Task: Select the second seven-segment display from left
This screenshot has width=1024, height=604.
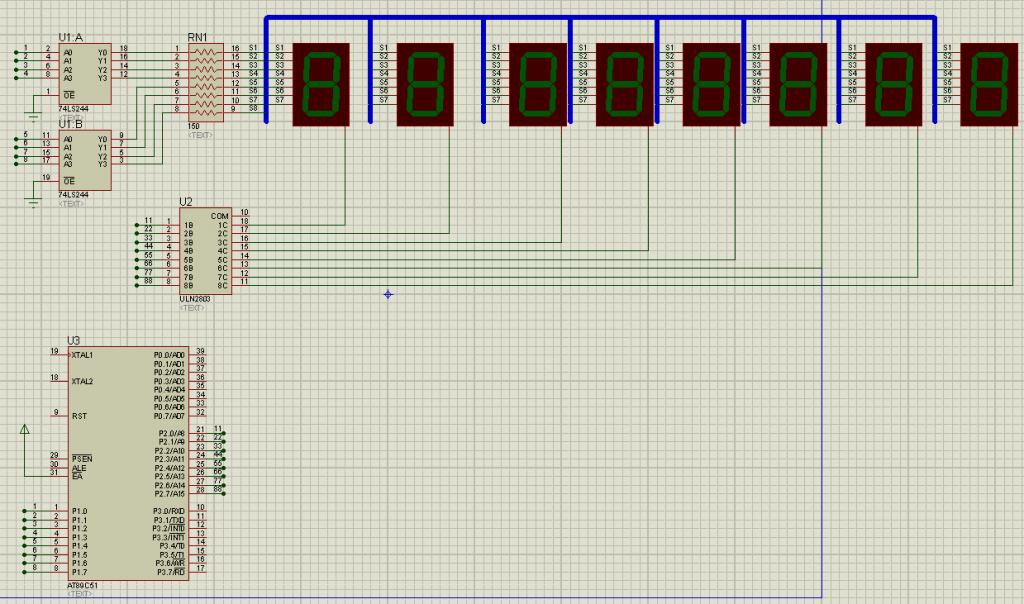Action: coord(425,84)
